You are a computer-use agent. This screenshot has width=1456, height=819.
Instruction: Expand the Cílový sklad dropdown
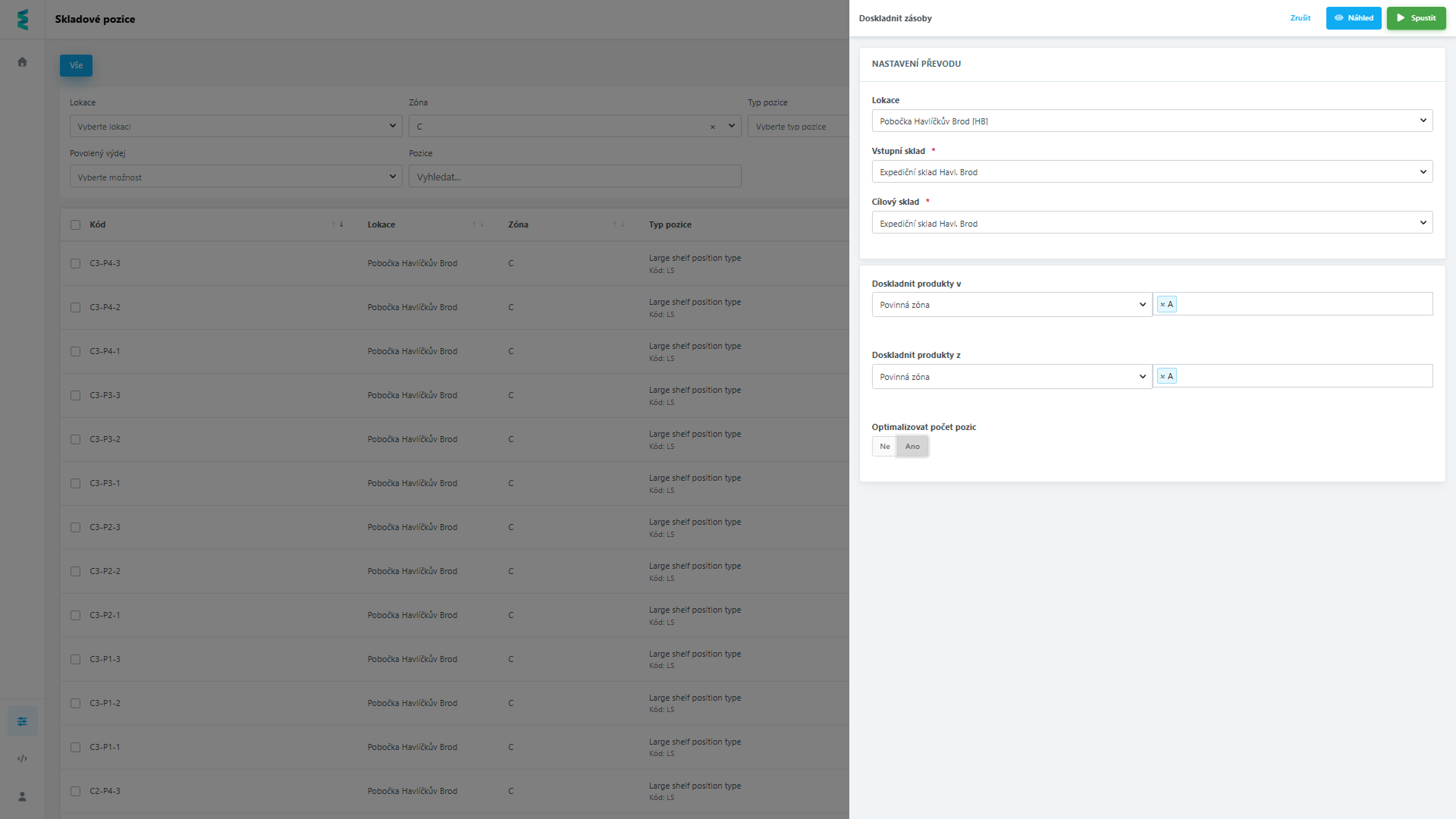[1151, 223]
